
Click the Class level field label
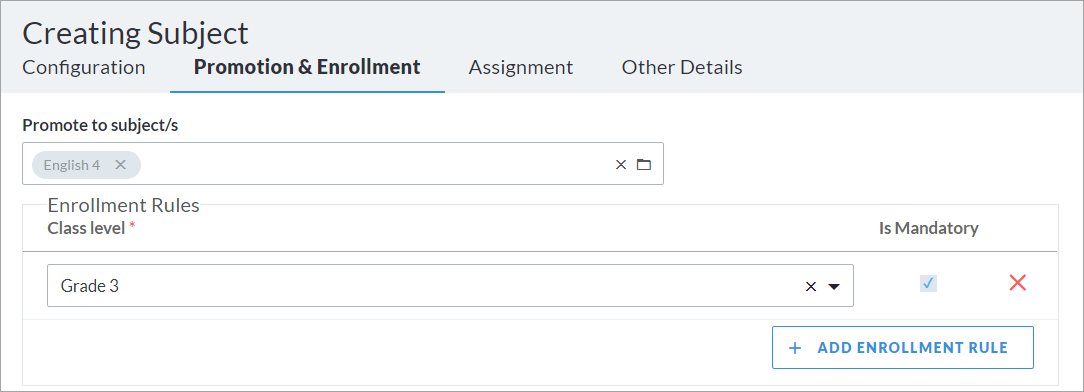(86, 228)
